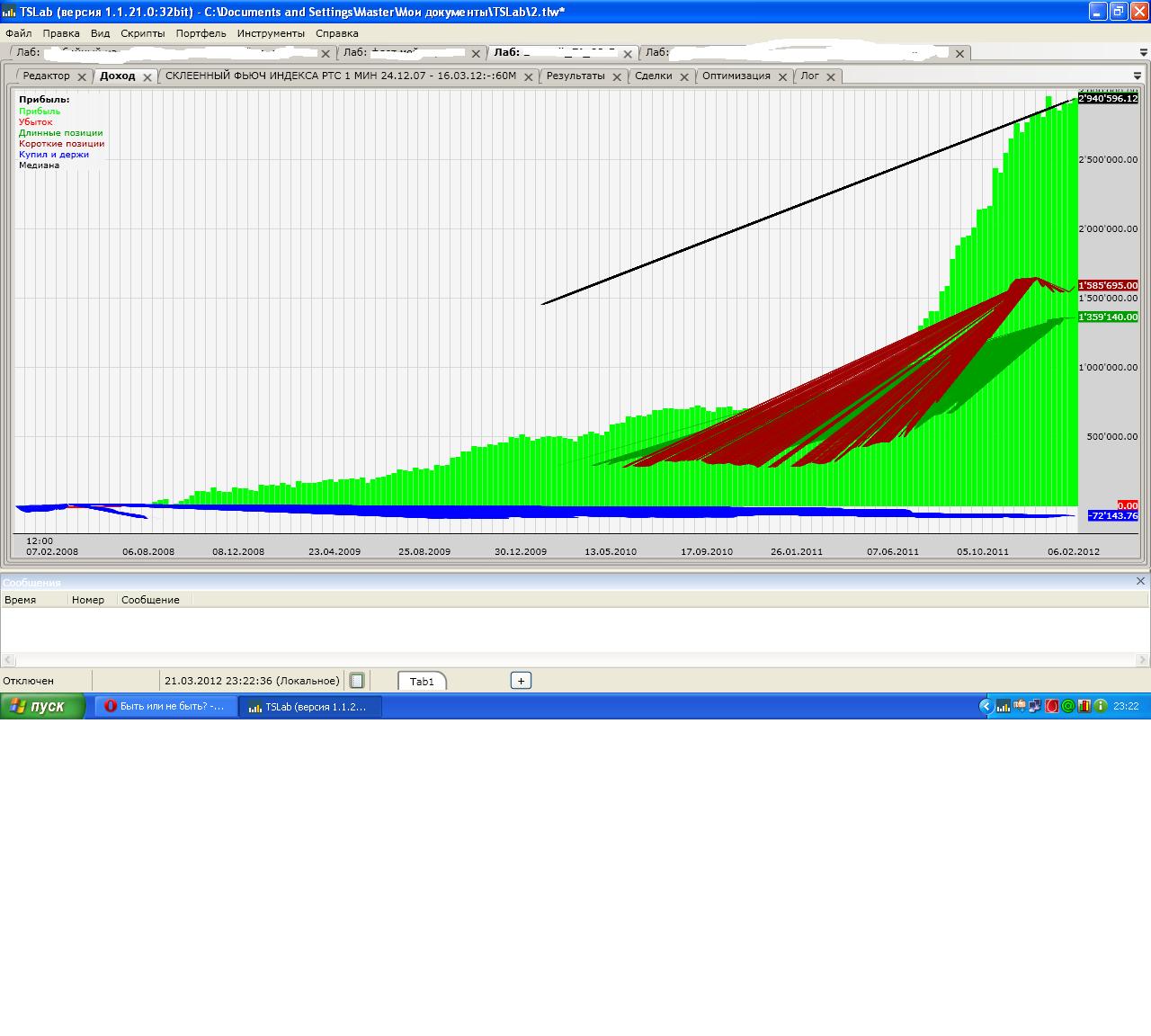Expand hidden system tray icons
The height and width of the screenshot is (1036, 1151).
[986, 707]
